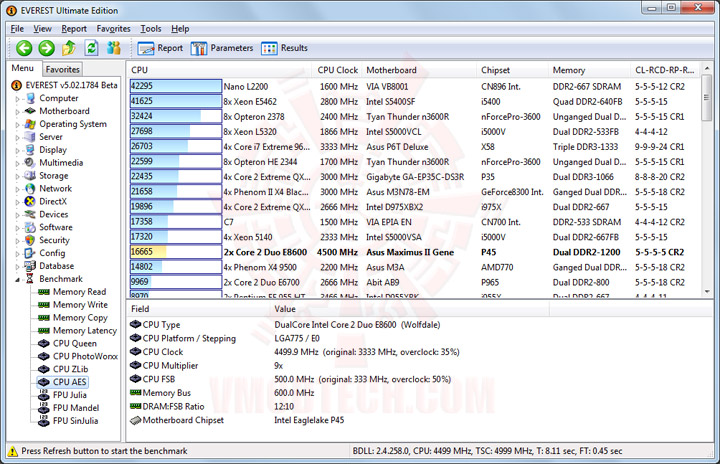720x464 pixels.
Task: Expand the Operating System node
Action: click(17, 124)
